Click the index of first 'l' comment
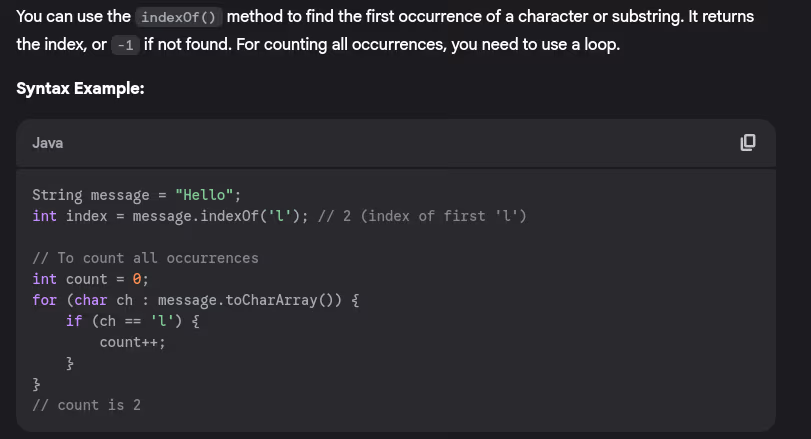Screen dimensions: 811x439 tap(428, 216)
